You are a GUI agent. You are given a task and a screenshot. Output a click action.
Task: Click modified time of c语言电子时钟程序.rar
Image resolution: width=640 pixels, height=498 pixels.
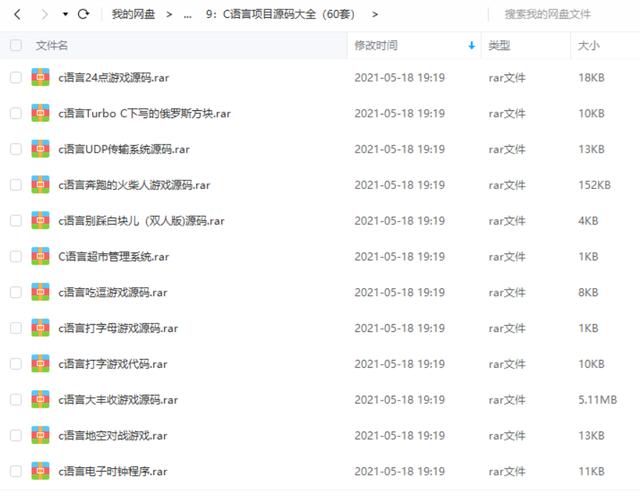click(400, 471)
